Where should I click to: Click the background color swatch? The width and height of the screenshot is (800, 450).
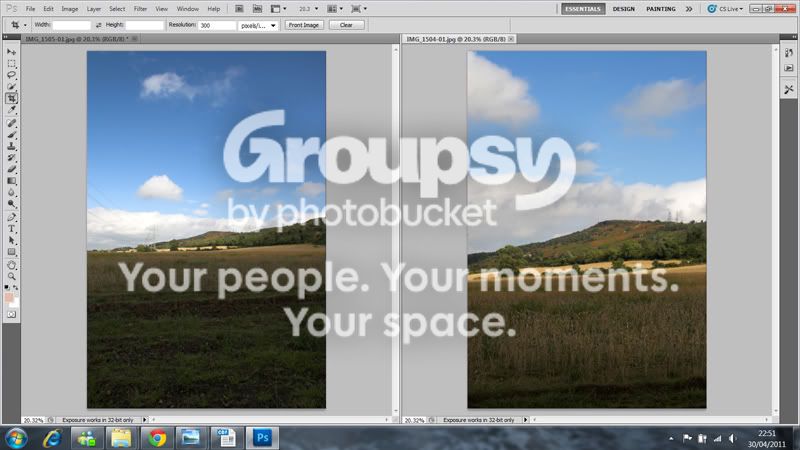[x=15, y=303]
